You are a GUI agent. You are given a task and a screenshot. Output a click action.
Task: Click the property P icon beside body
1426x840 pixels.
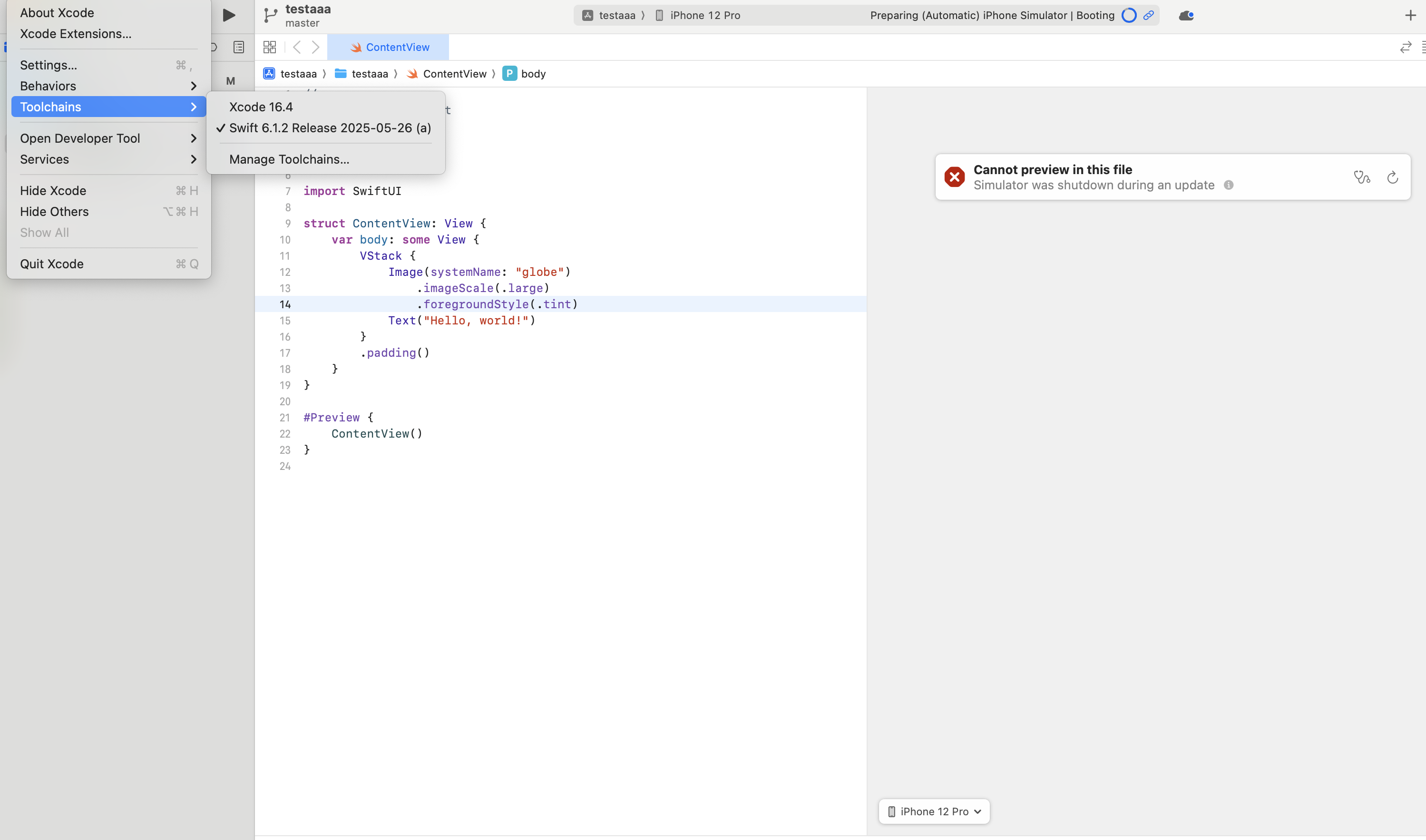coord(509,74)
